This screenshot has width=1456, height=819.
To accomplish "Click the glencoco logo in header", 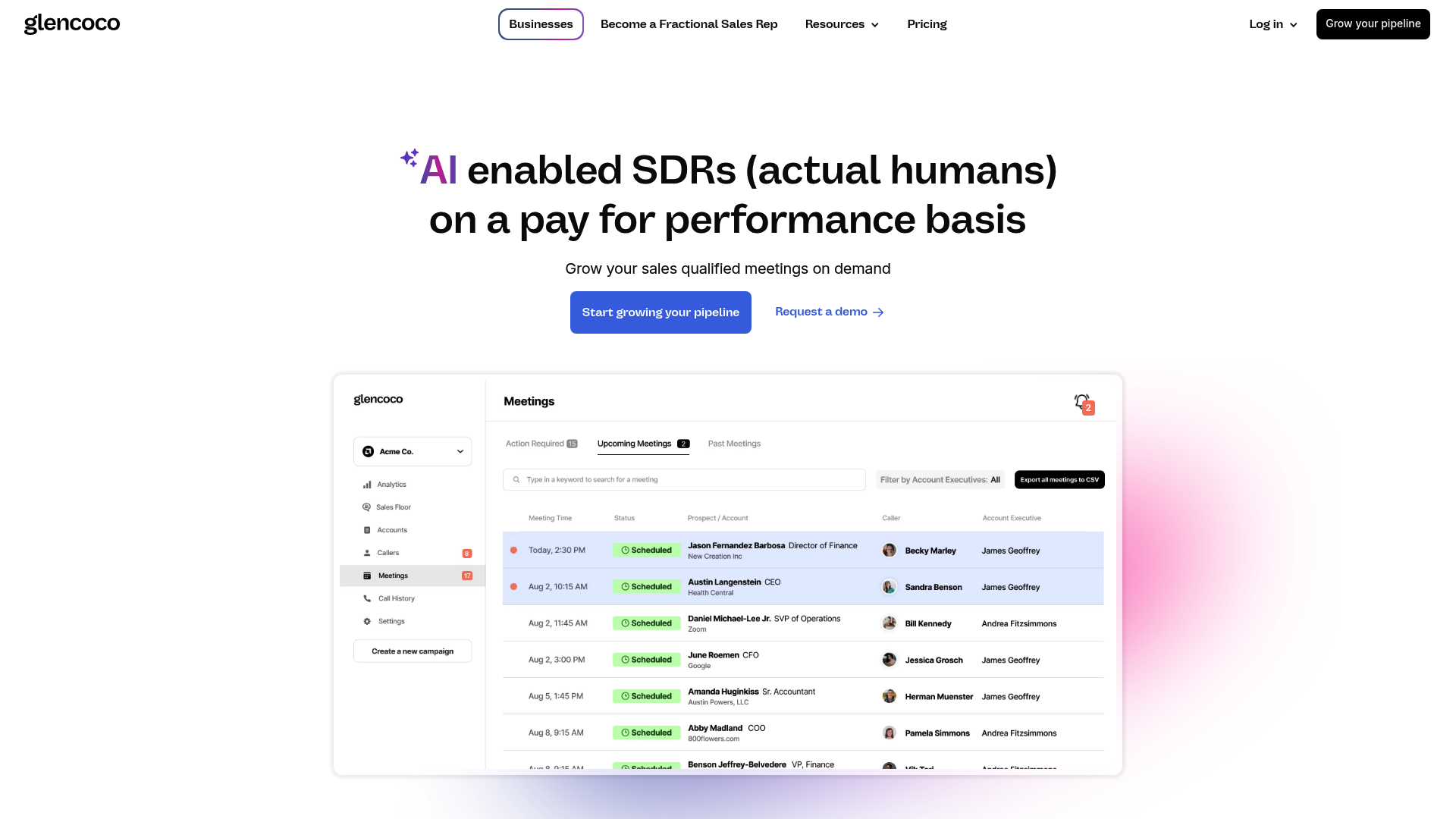I will [72, 24].
